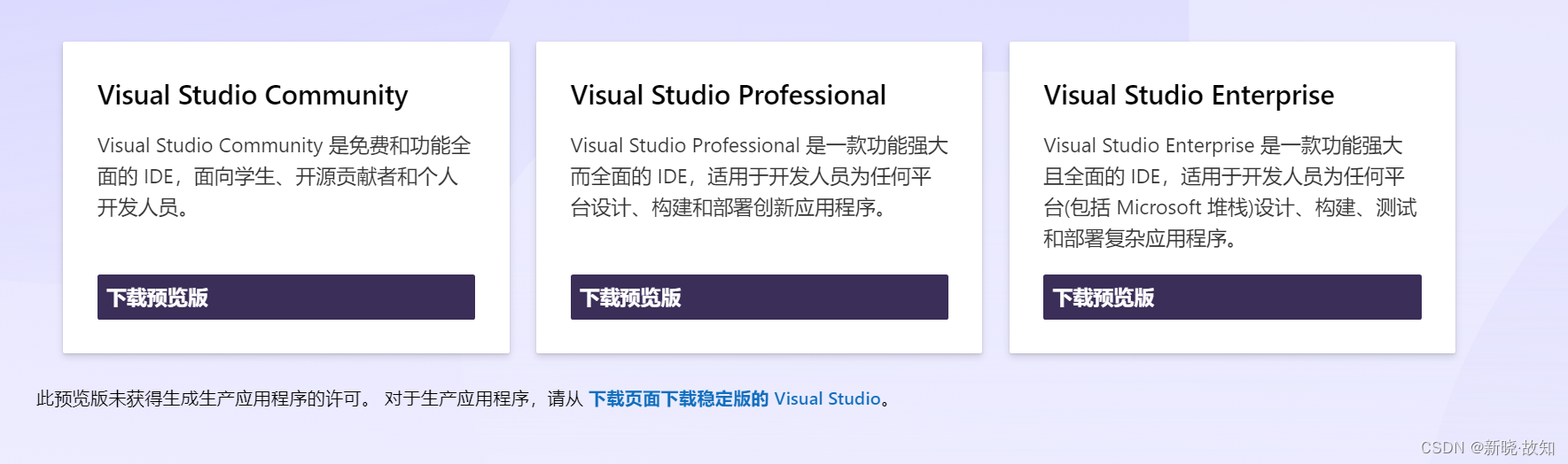Open the stable Visual Studio download page link
Screen dimensions: 1568x464
pos(735,398)
